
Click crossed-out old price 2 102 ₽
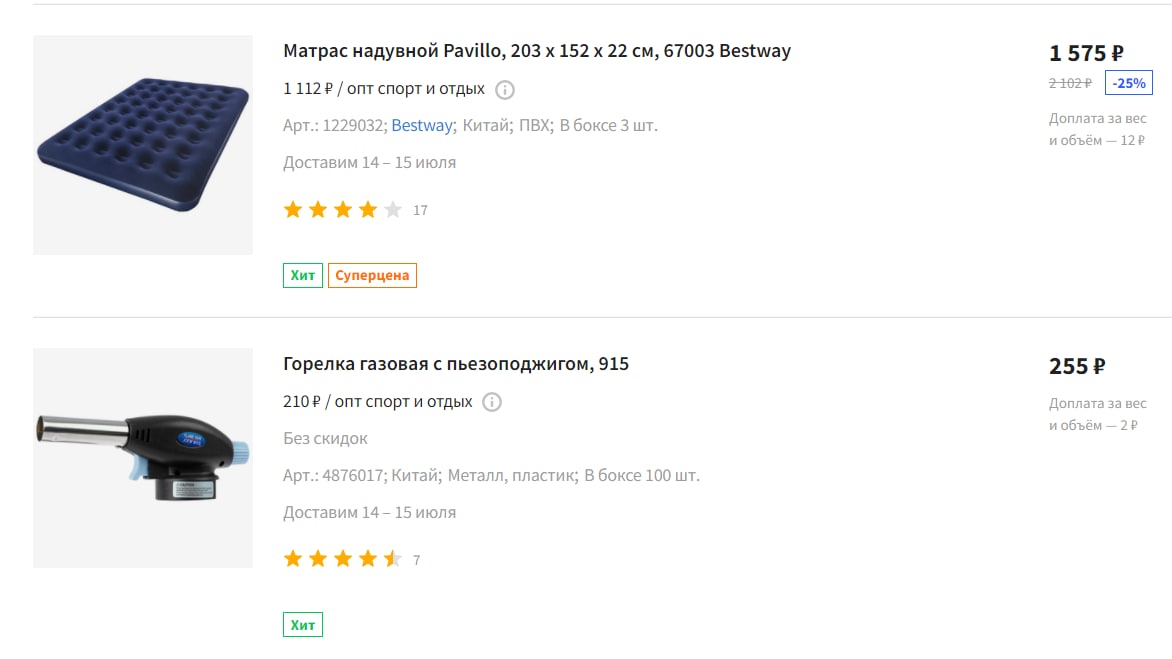pyautogui.click(x=1070, y=83)
